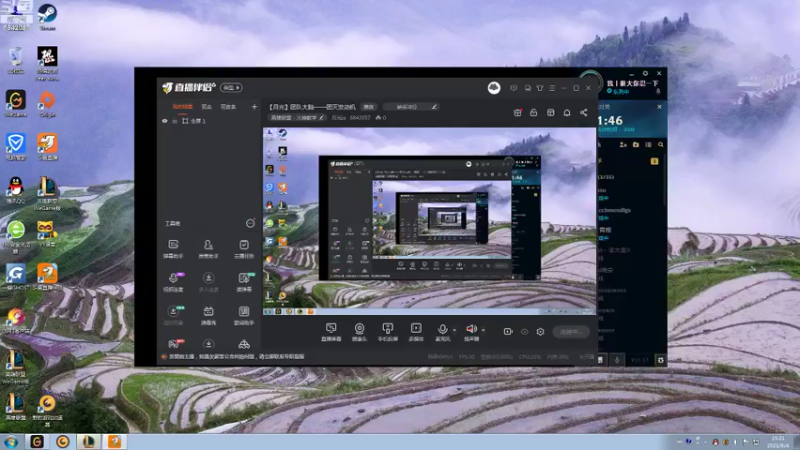The height and width of the screenshot is (450, 800).
Task: Toggle the mic icon in right window header
Action: [658, 91]
